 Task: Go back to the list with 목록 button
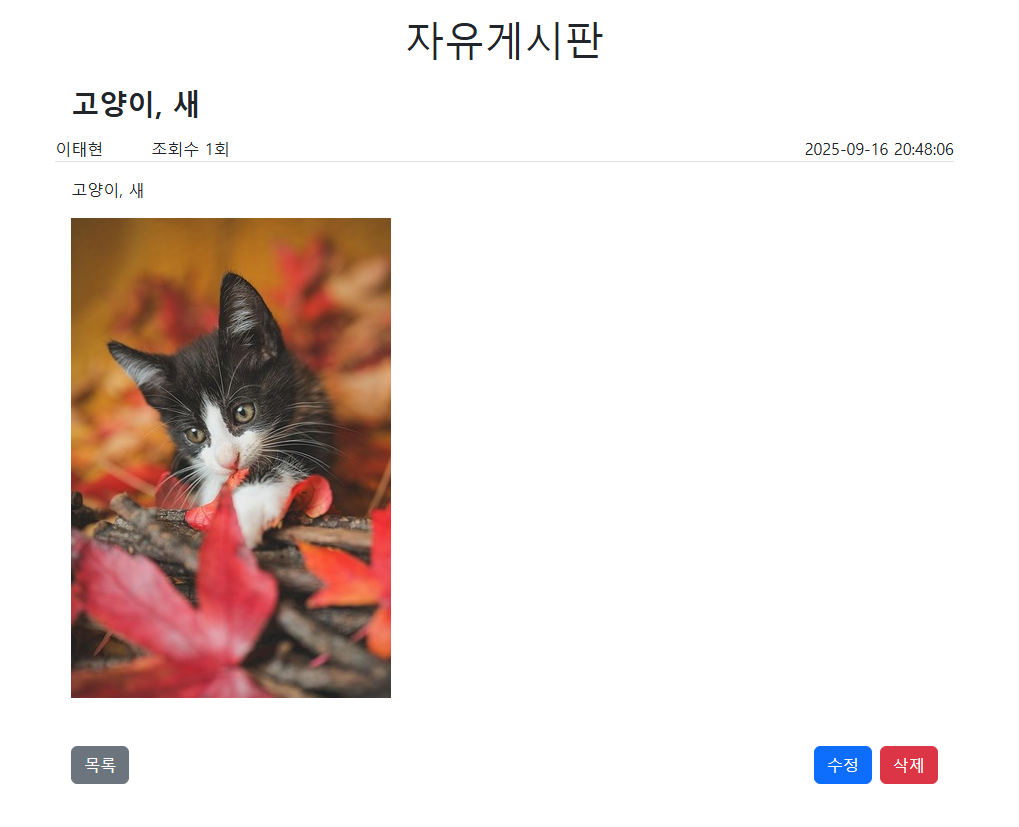point(100,765)
